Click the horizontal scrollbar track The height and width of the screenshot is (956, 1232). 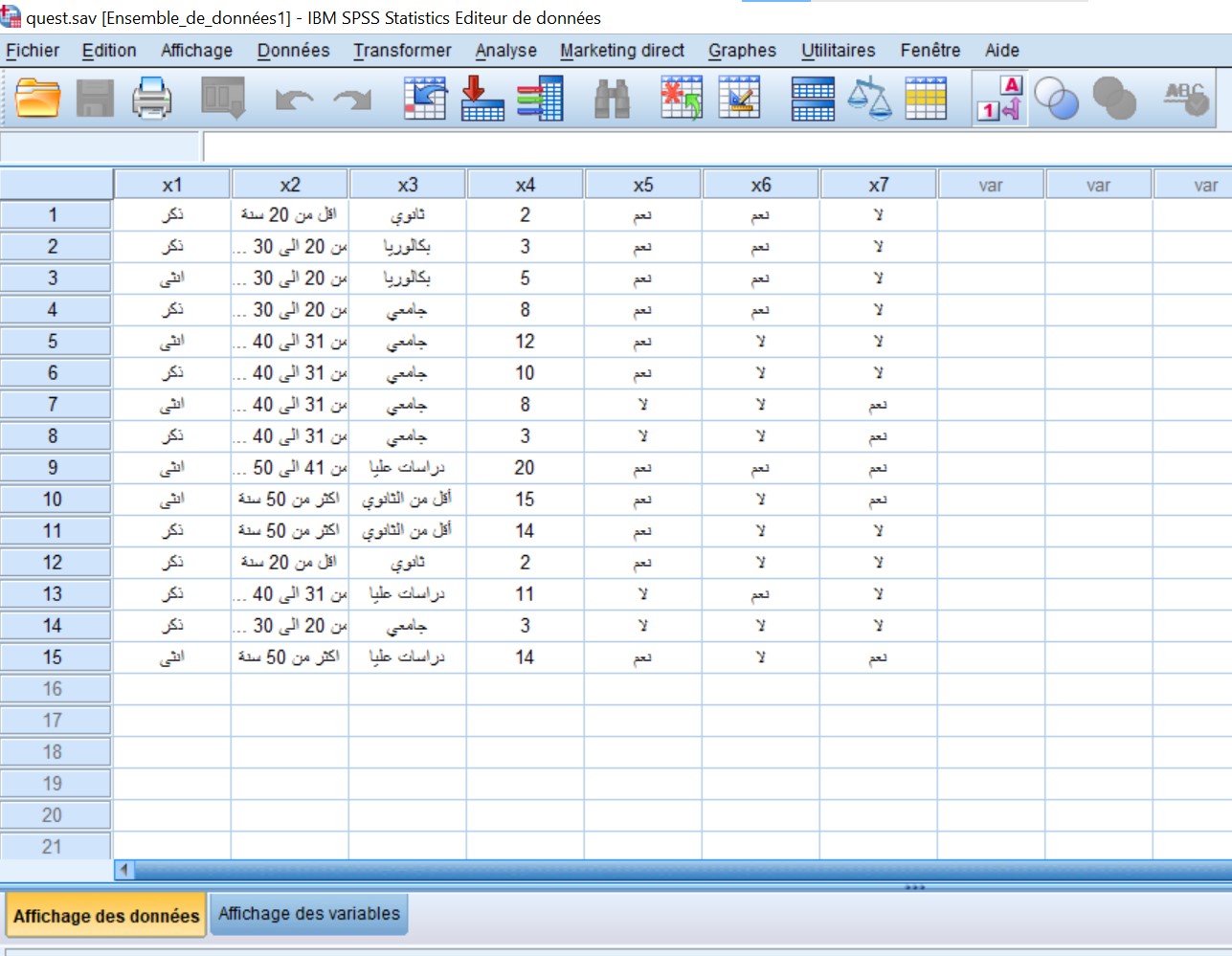click(x=683, y=870)
